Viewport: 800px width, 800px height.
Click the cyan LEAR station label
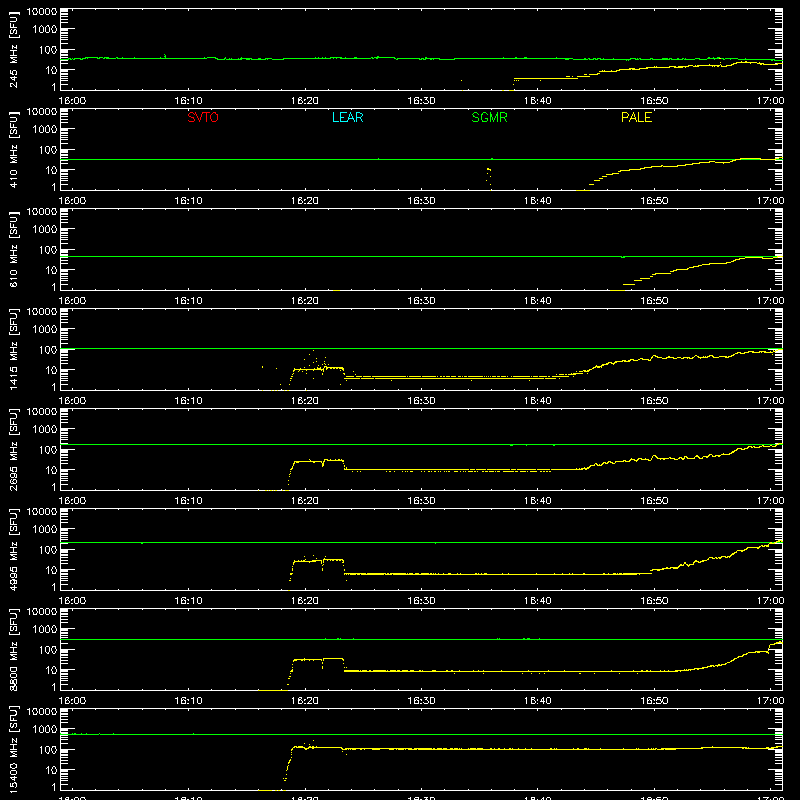tap(347, 117)
